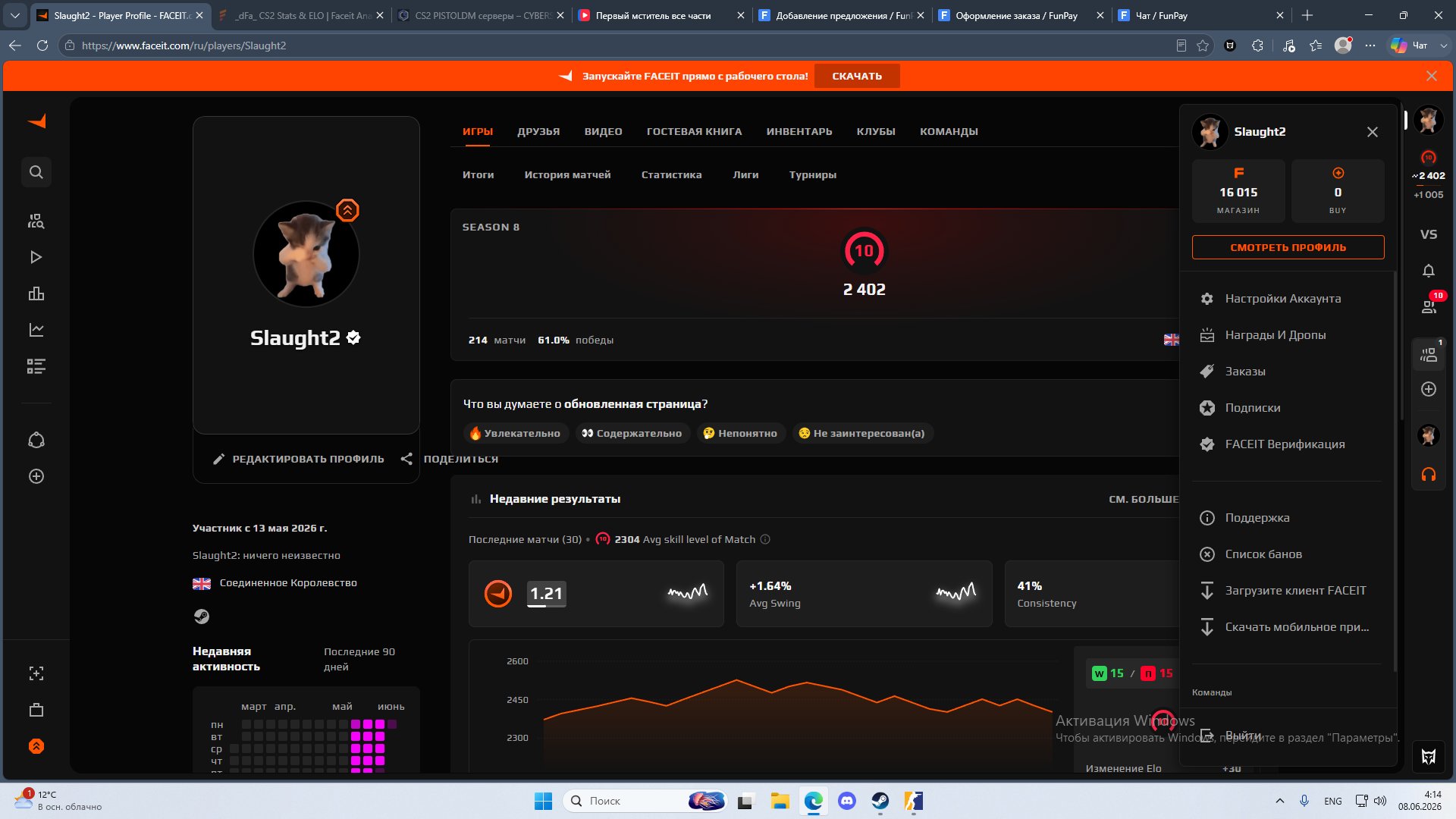
Task: Click the info icon near Avg skill level
Action: click(x=765, y=539)
